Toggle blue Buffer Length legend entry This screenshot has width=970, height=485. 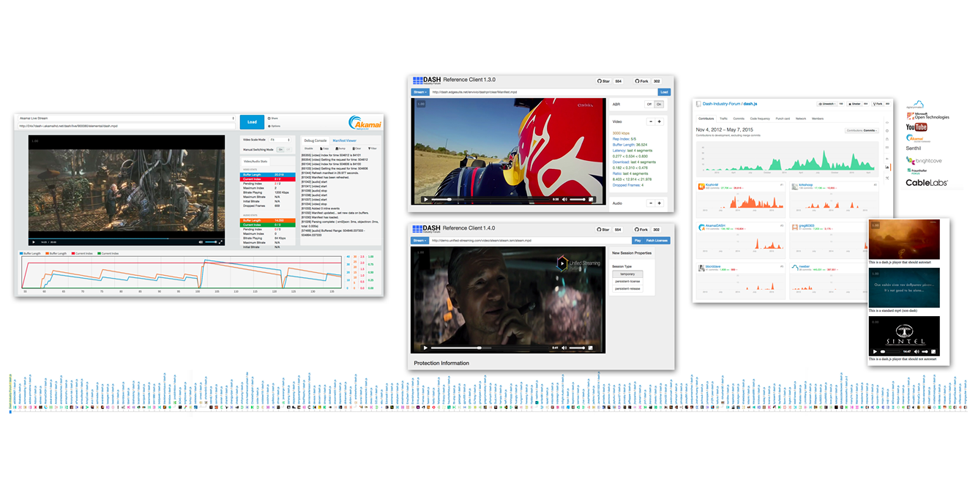28,254
